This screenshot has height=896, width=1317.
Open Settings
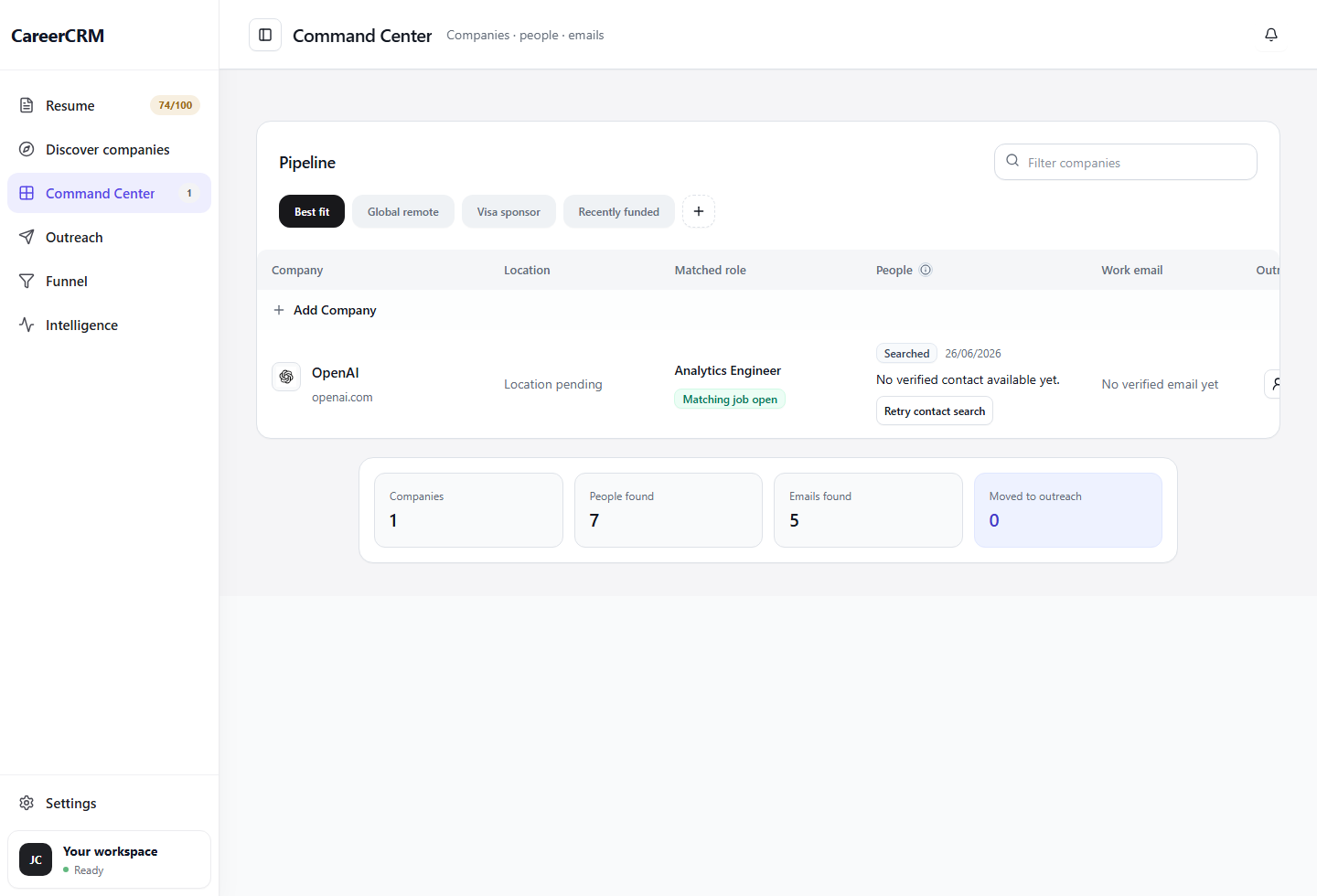pos(109,803)
